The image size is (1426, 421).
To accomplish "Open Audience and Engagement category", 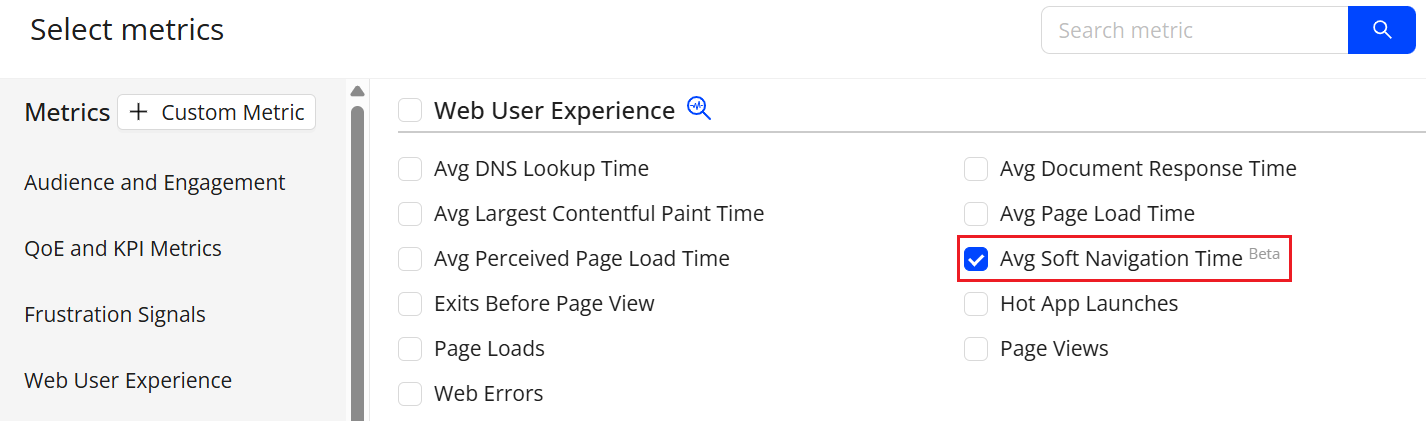I will [x=155, y=183].
